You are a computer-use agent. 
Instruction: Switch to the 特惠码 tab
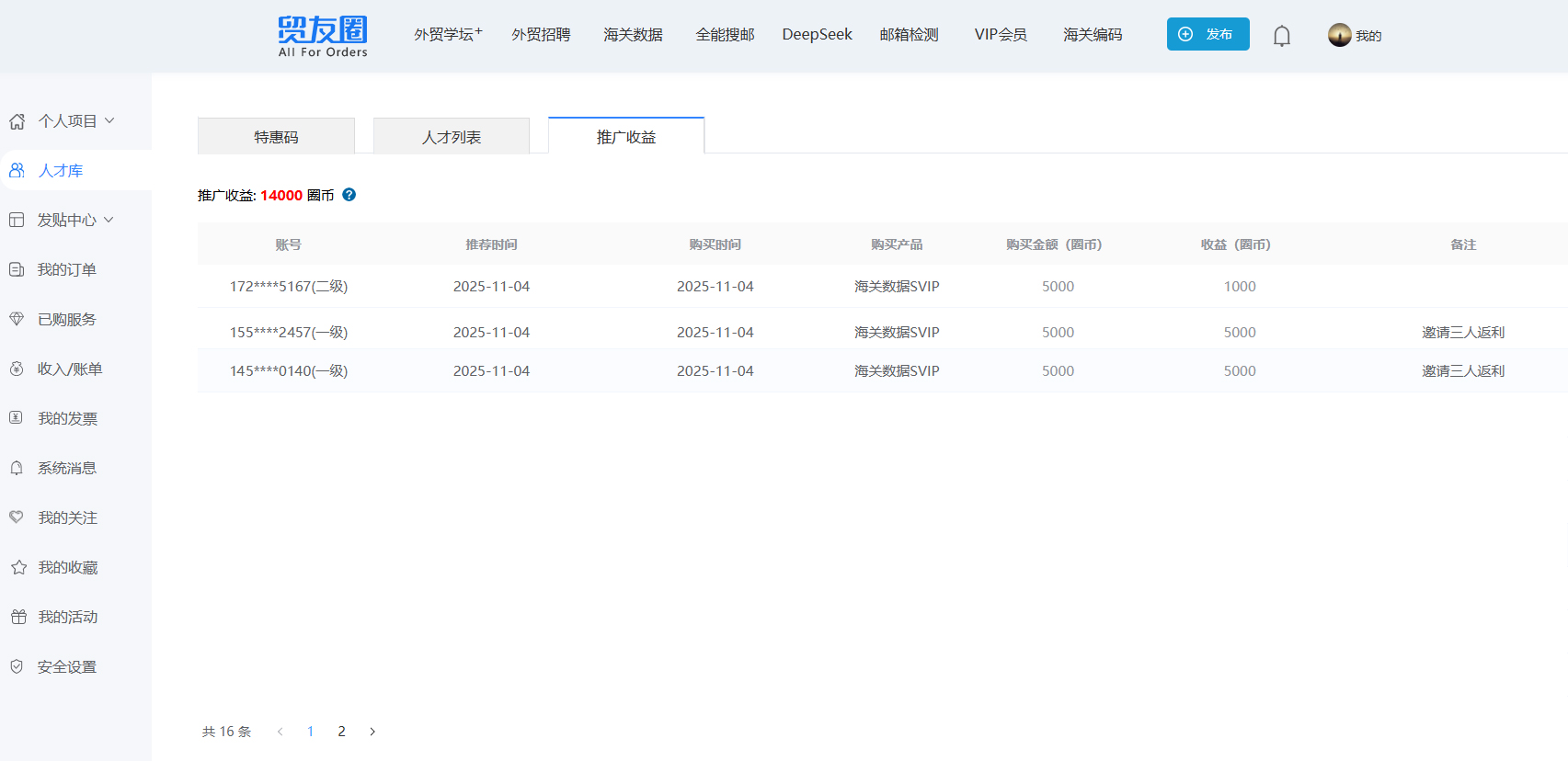(x=276, y=137)
